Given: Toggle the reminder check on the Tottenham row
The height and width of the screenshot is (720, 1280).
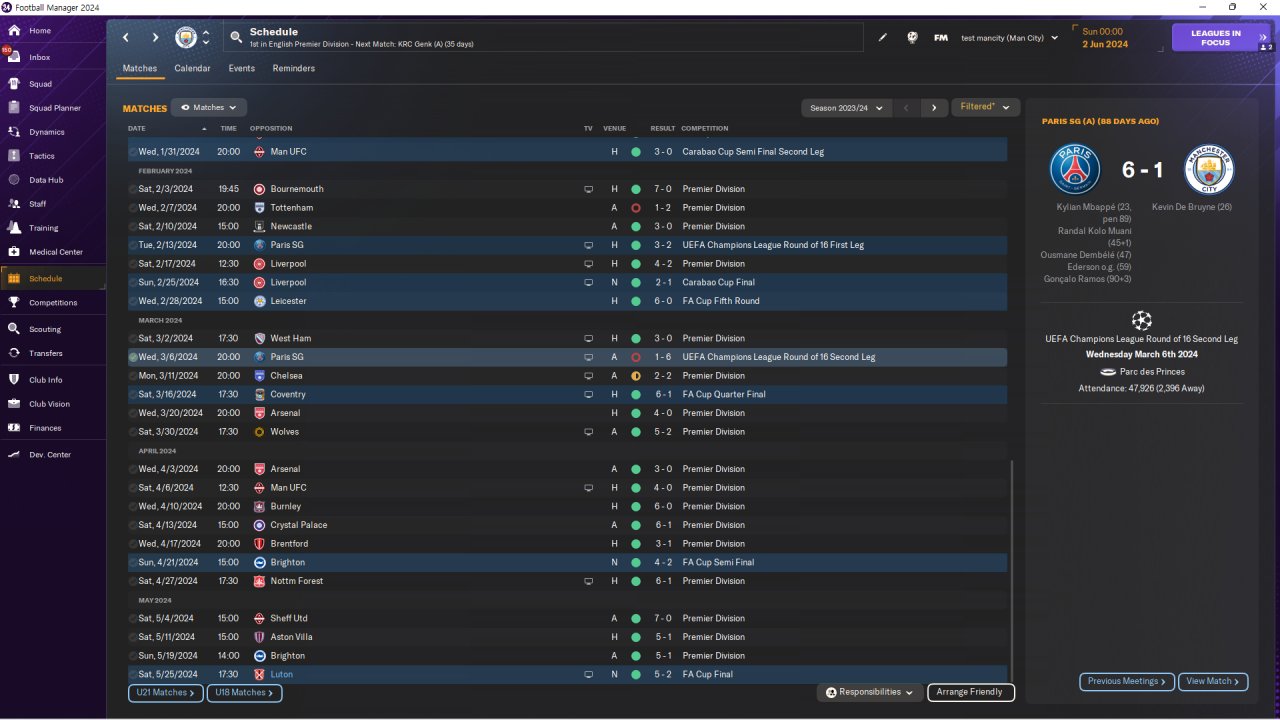Looking at the screenshot, I should tap(133, 208).
